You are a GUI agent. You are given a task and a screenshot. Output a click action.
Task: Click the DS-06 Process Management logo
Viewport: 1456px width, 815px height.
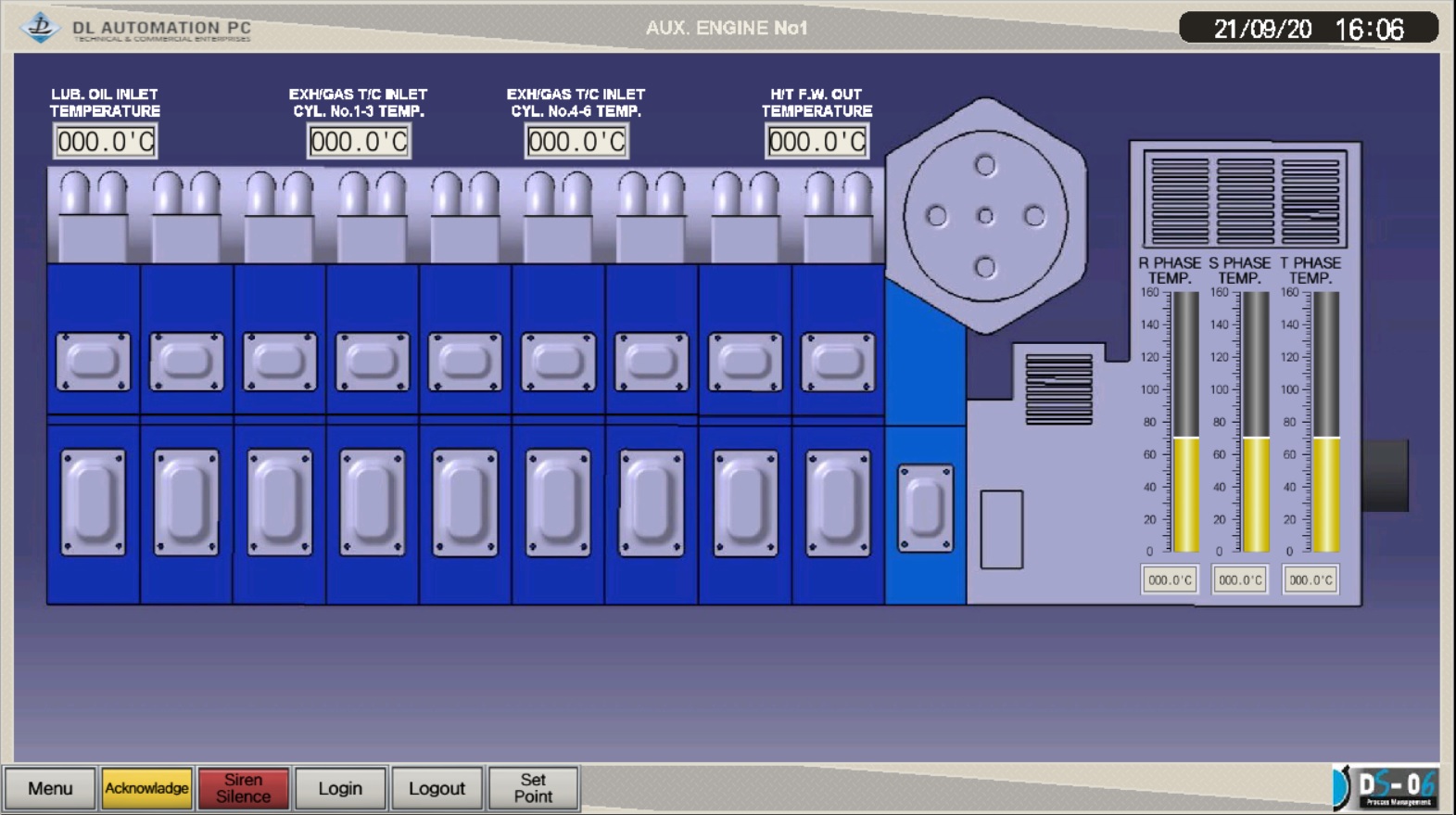[x=1387, y=788]
